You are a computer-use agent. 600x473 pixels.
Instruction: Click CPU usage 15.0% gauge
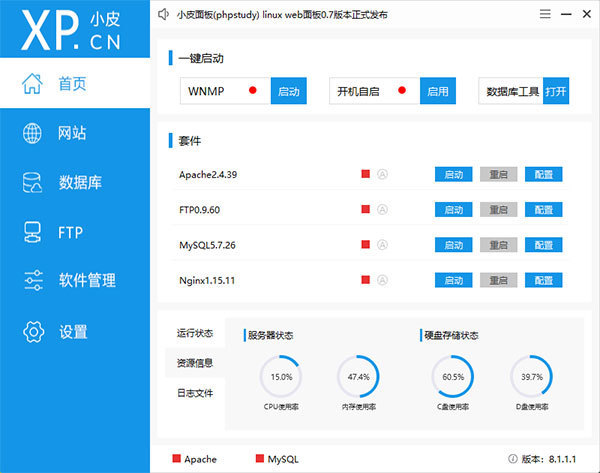click(x=281, y=377)
